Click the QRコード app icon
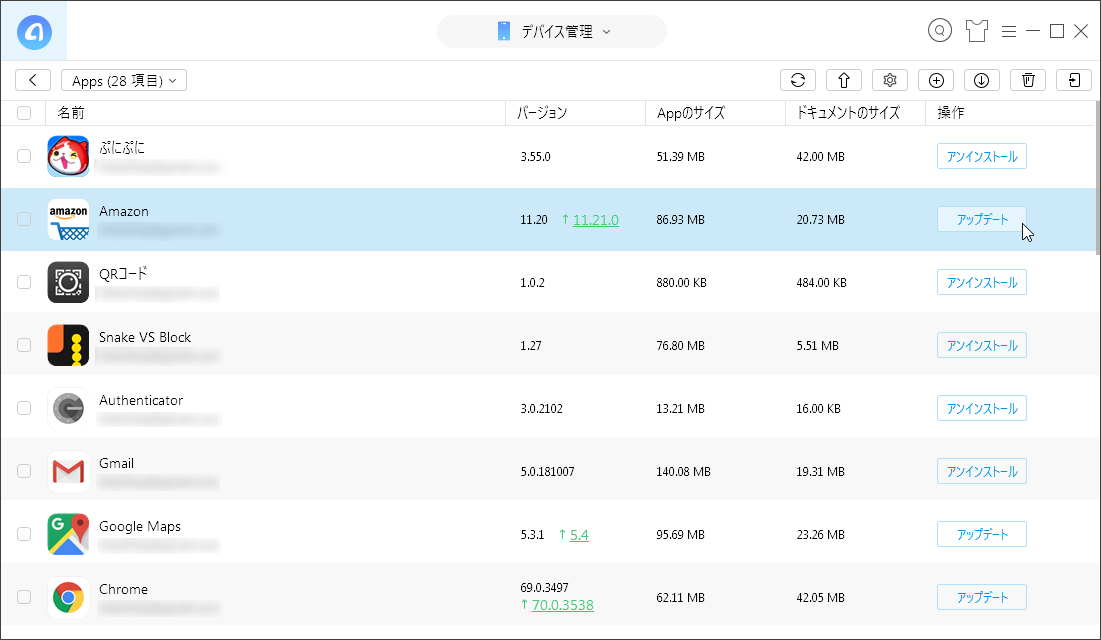1101x640 pixels. (x=68, y=282)
